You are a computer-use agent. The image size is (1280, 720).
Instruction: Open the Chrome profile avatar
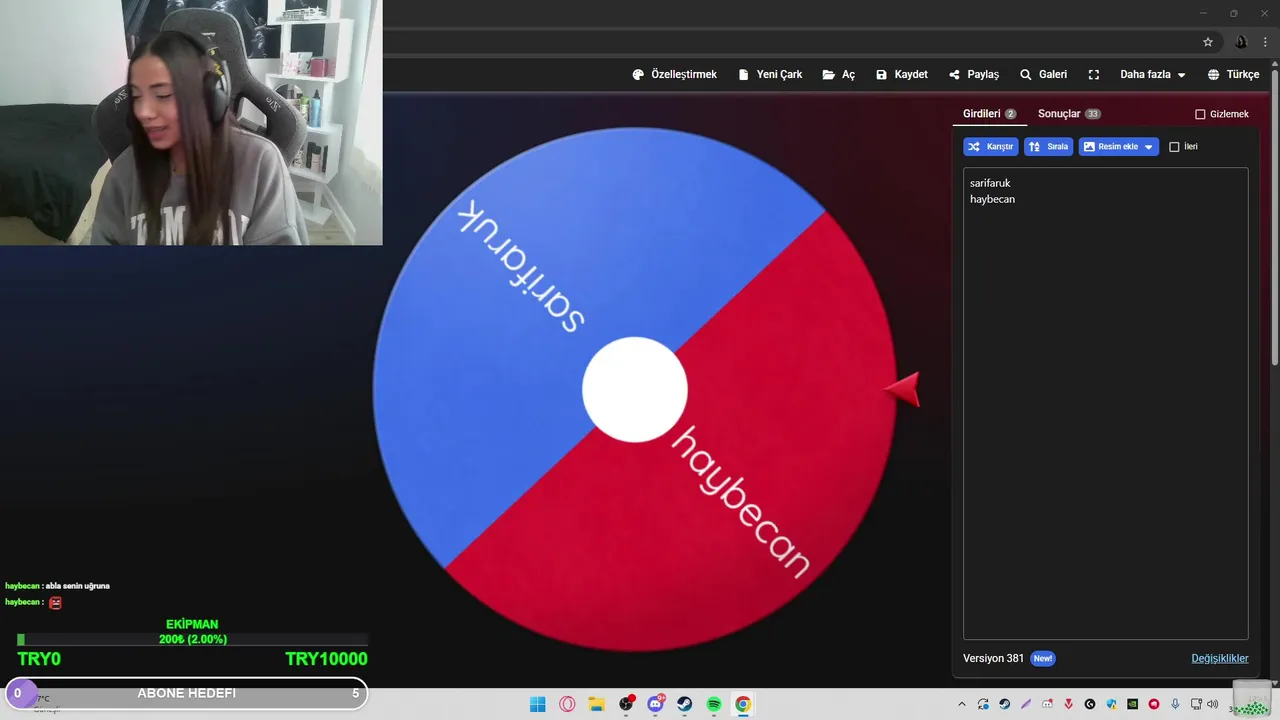pos(1241,42)
